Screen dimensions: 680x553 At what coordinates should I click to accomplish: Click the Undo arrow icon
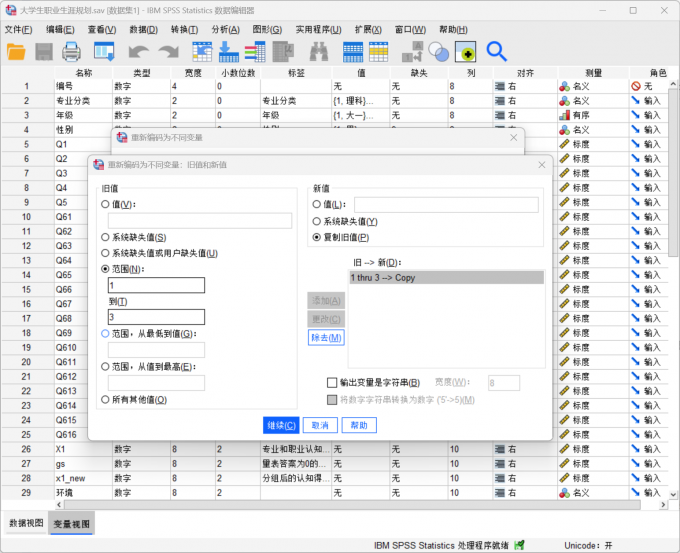139,52
